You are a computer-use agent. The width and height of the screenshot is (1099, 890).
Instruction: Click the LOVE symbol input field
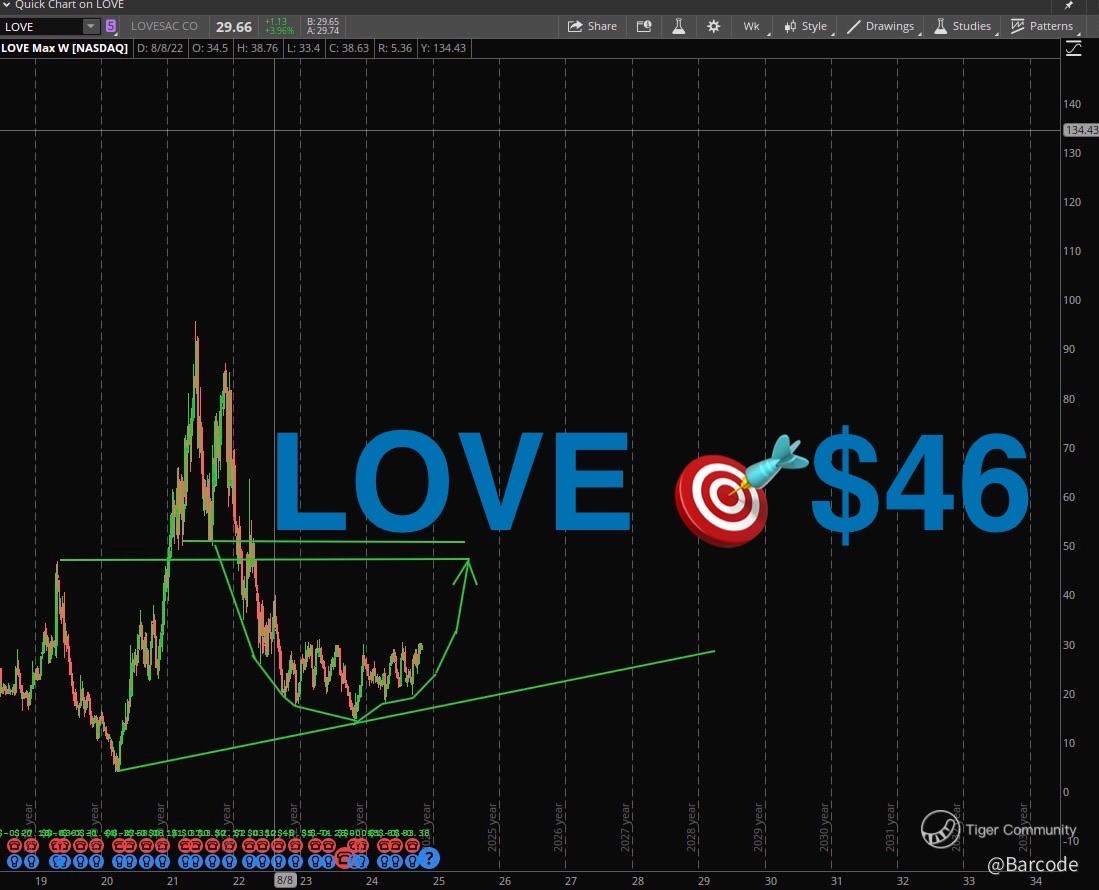(42, 27)
